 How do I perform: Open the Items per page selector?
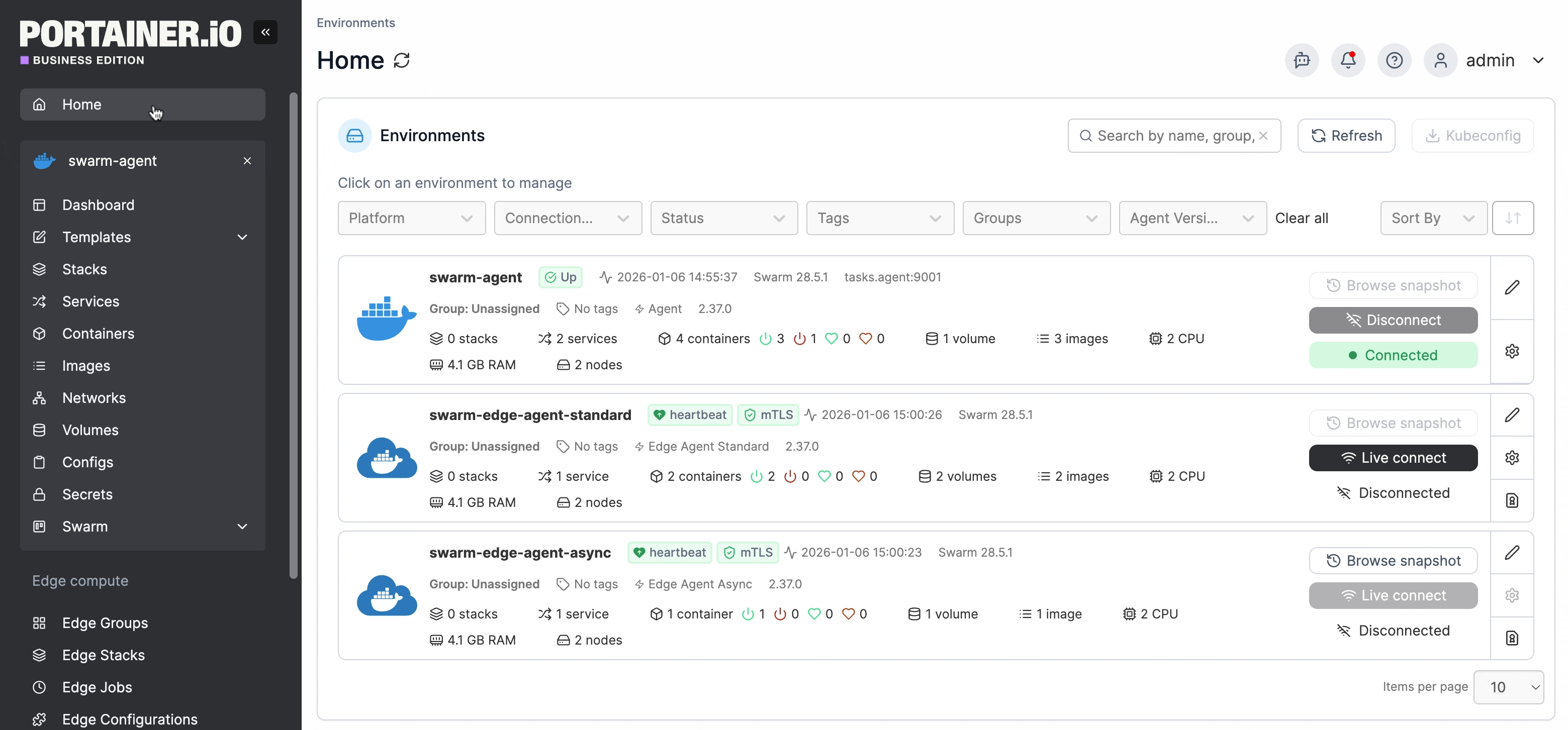1508,687
